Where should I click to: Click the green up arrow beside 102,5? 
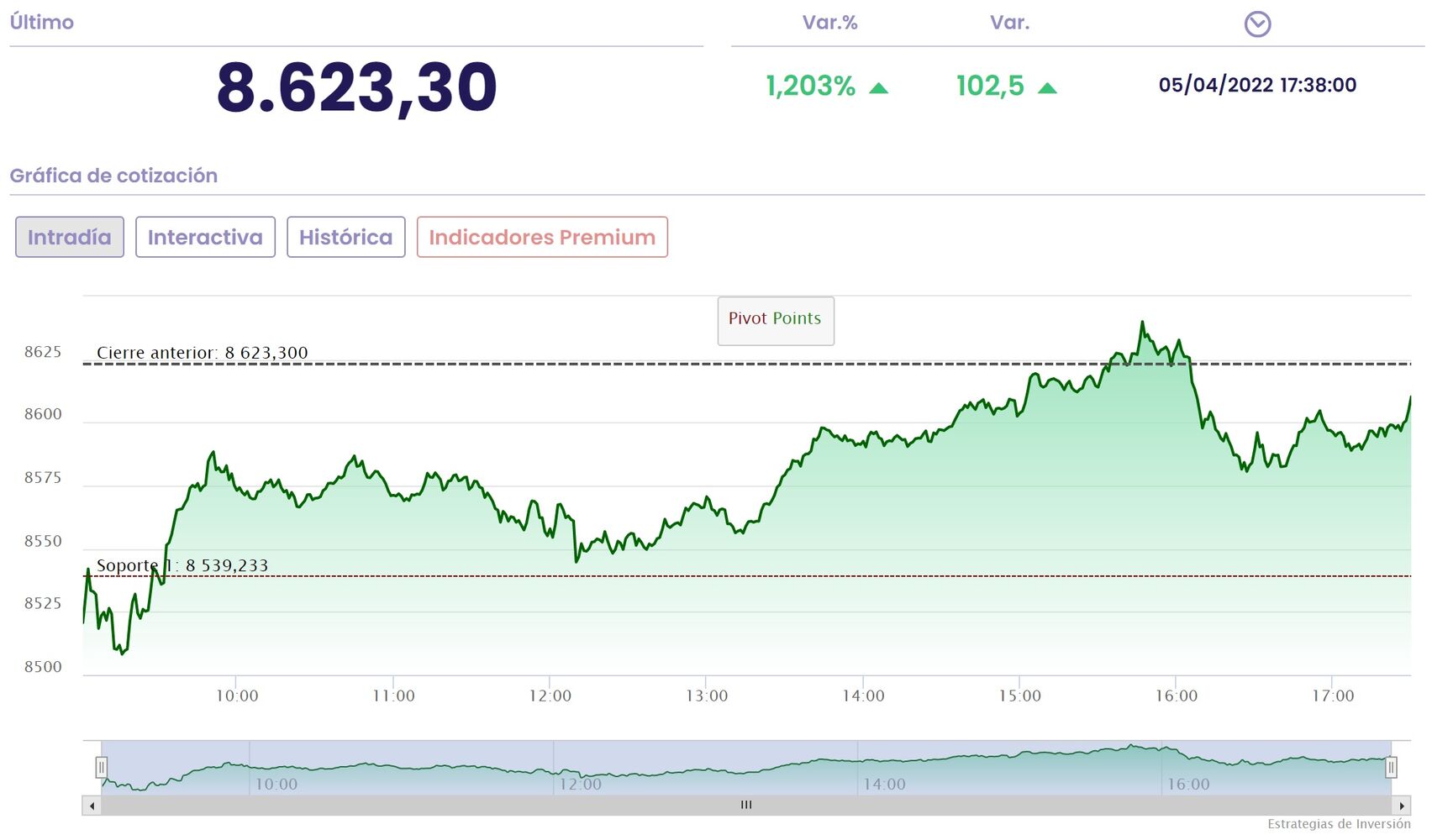[x=1047, y=87]
